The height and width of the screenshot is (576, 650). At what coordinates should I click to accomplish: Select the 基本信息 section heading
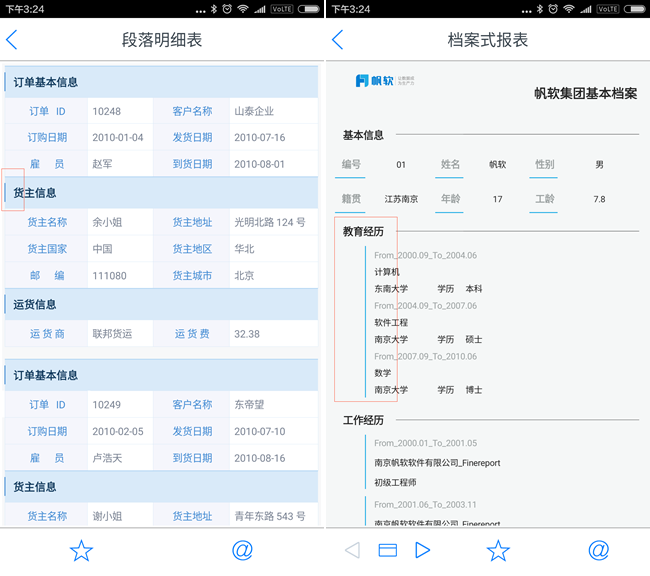pos(363,135)
